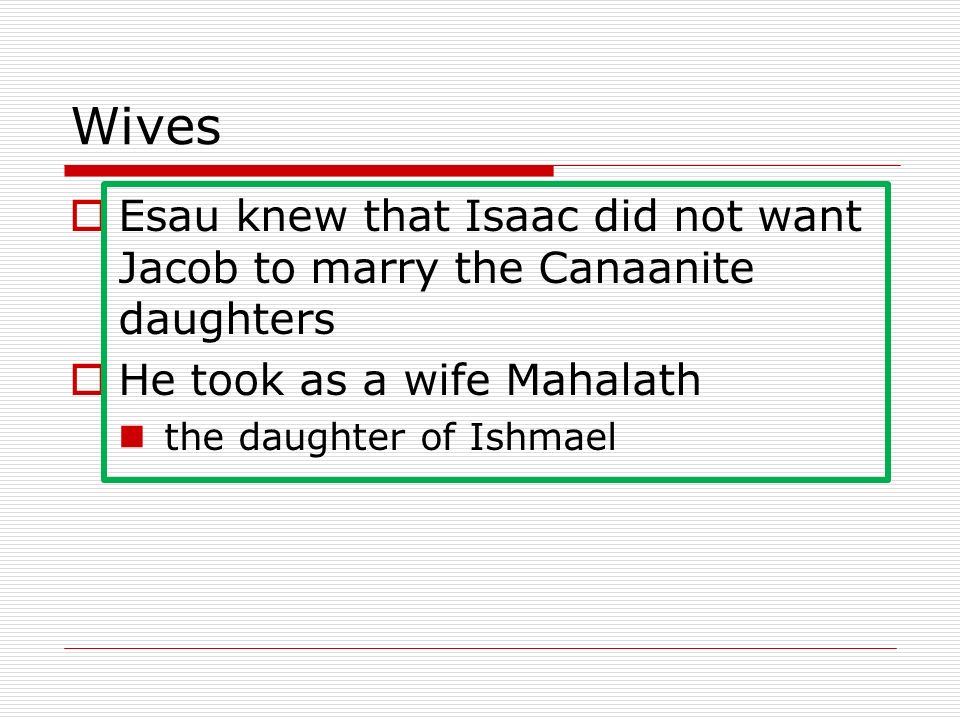Click the Wives slide title
The height and width of the screenshot is (720, 960).
(146, 126)
